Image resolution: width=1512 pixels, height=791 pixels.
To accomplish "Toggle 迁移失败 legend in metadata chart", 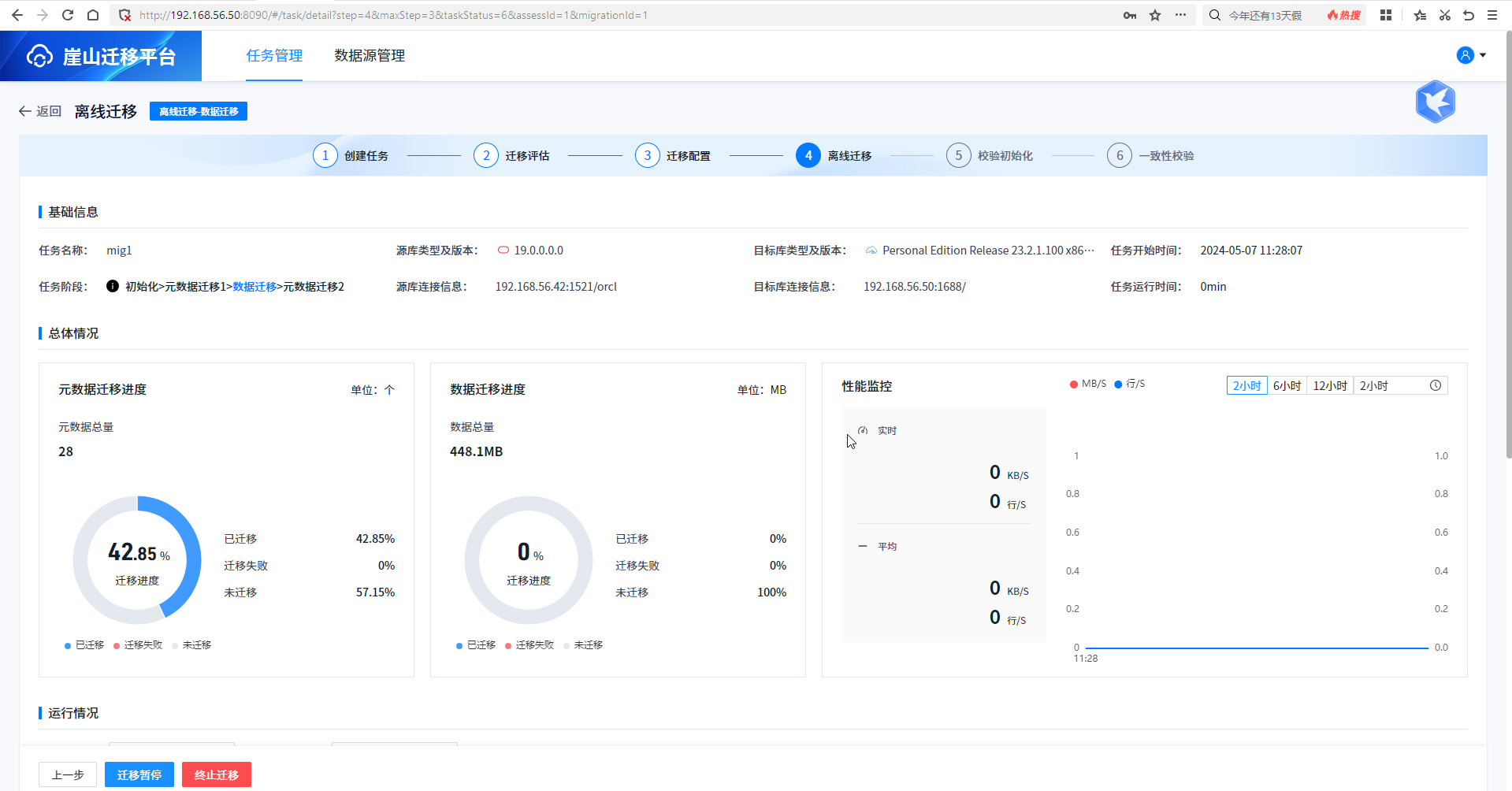I will pos(138,645).
